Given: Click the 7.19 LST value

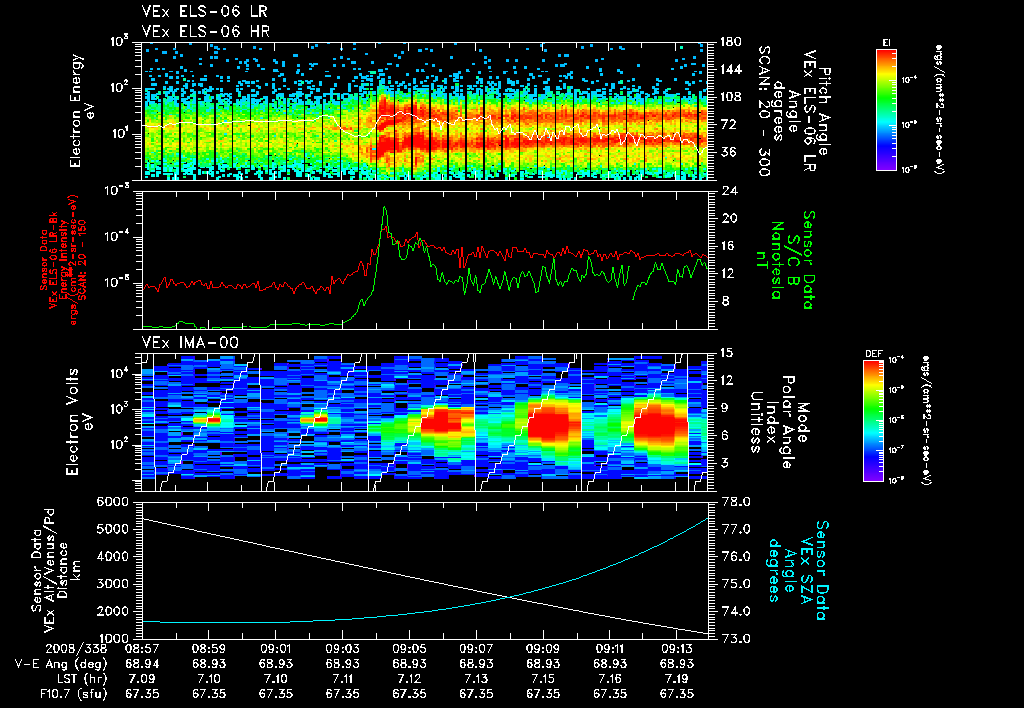Looking at the screenshot, I should coord(676,679).
